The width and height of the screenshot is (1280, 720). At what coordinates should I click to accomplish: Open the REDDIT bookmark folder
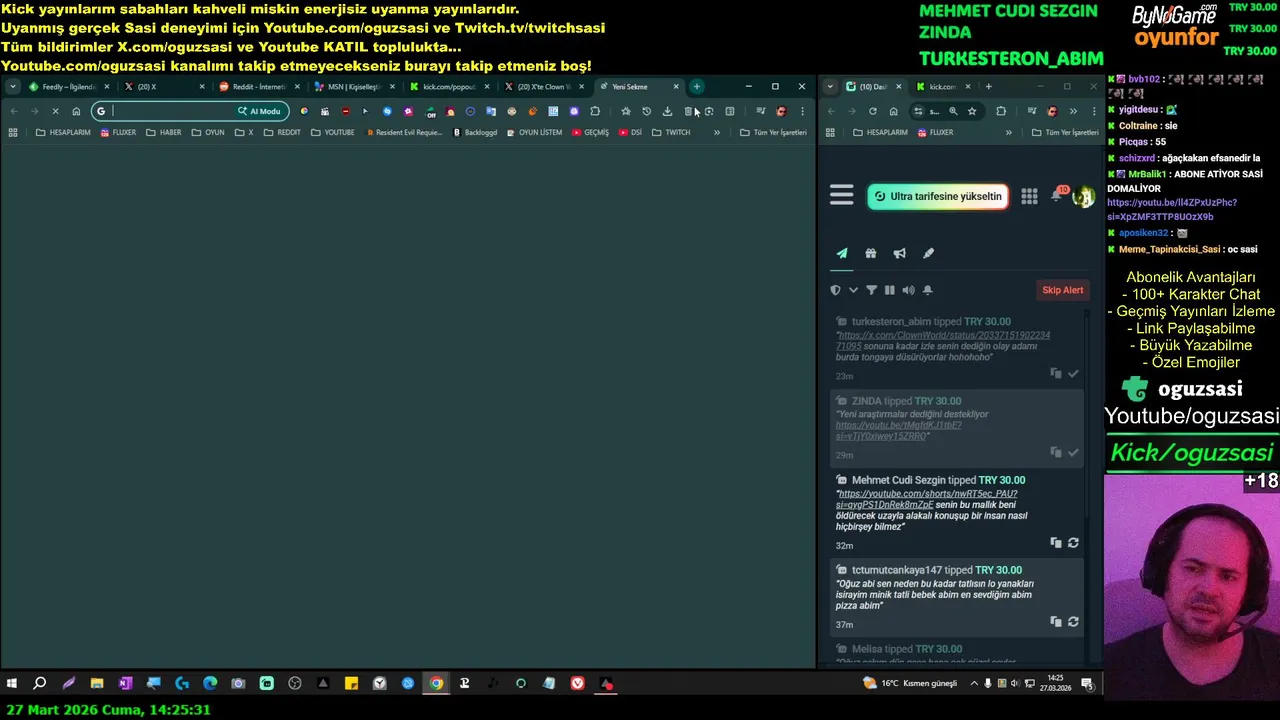(x=282, y=132)
